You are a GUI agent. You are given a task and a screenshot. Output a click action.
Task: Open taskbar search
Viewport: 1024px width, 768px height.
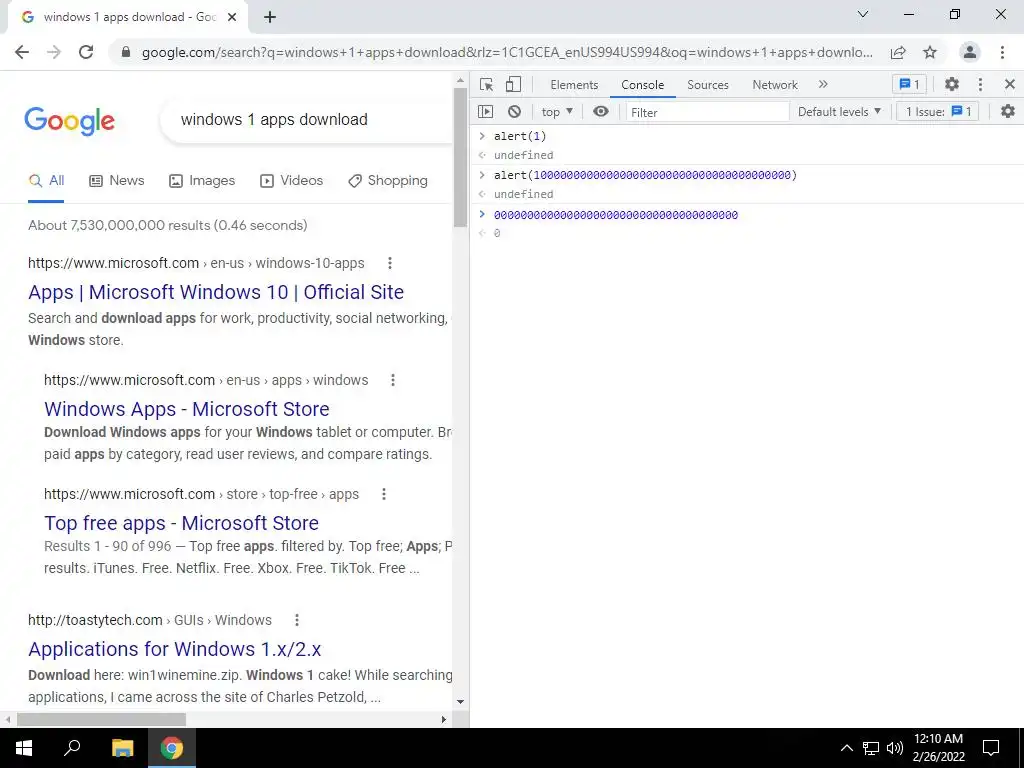point(72,748)
